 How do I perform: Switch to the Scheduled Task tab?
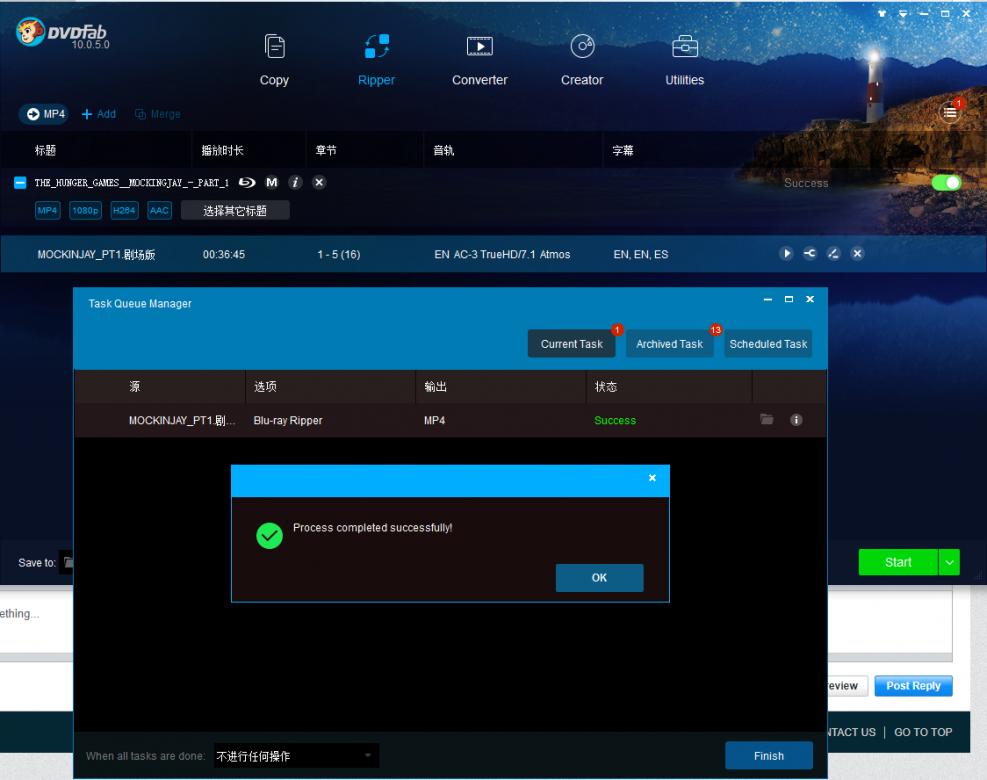pyautogui.click(x=768, y=344)
